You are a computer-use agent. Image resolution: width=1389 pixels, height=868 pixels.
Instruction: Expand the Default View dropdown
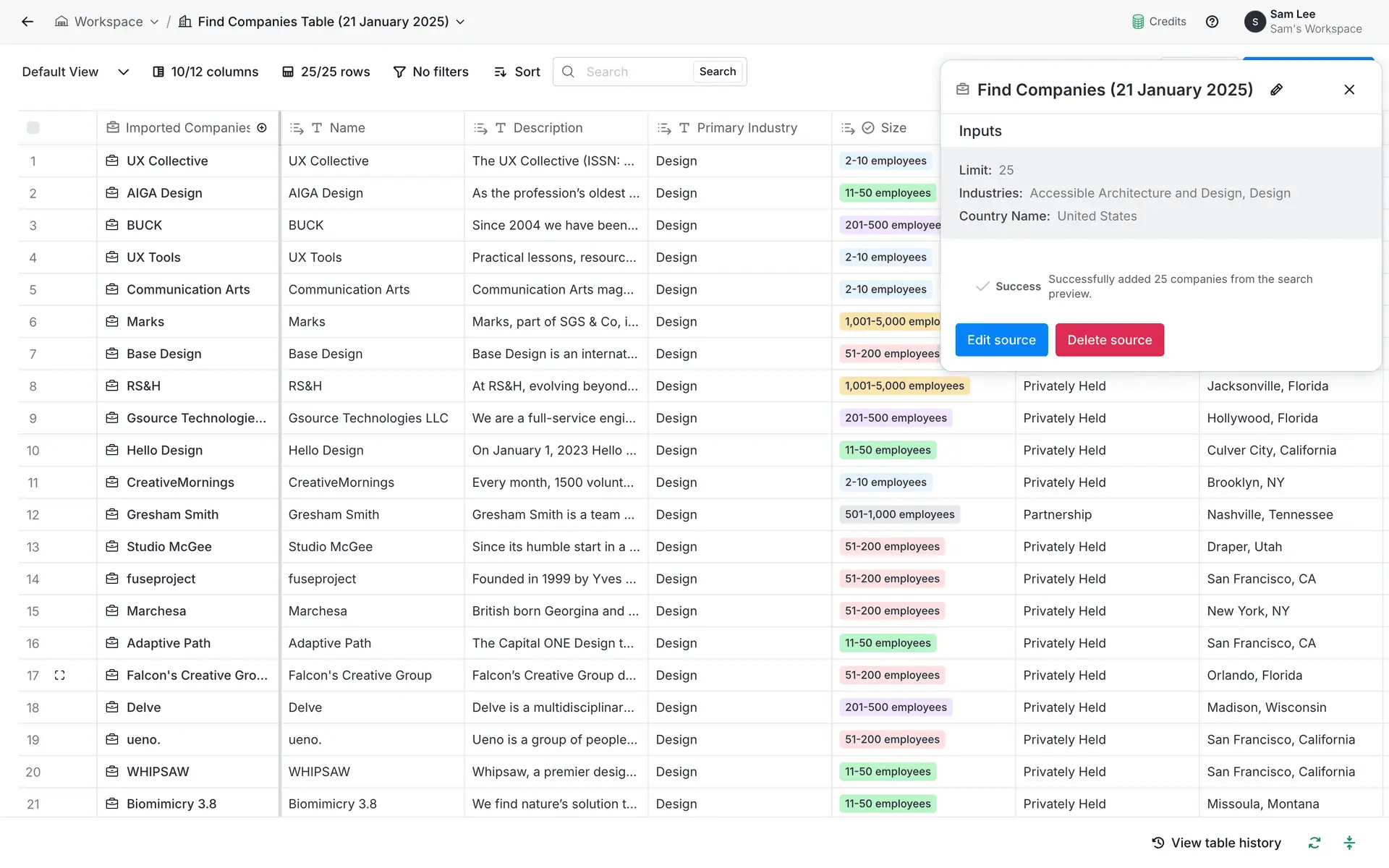(123, 72)
